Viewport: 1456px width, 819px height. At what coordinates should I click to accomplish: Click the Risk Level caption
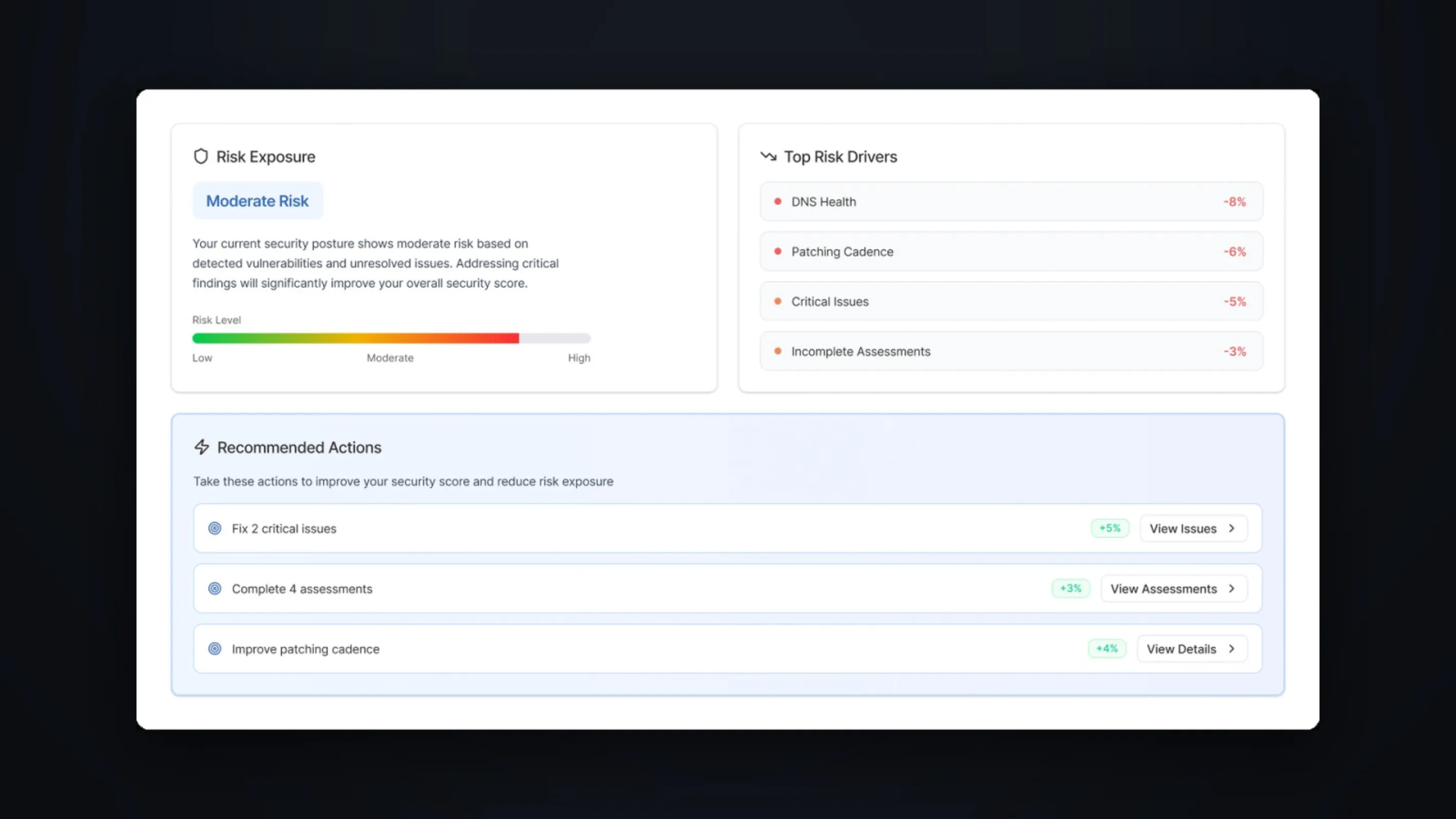(217, 320)
